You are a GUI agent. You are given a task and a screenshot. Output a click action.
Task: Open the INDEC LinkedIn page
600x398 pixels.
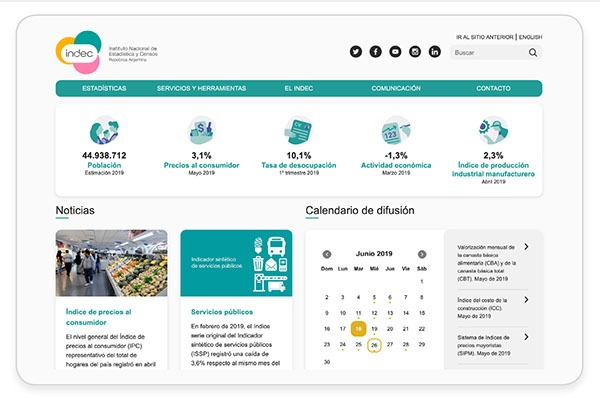click(x=435, y=51)
